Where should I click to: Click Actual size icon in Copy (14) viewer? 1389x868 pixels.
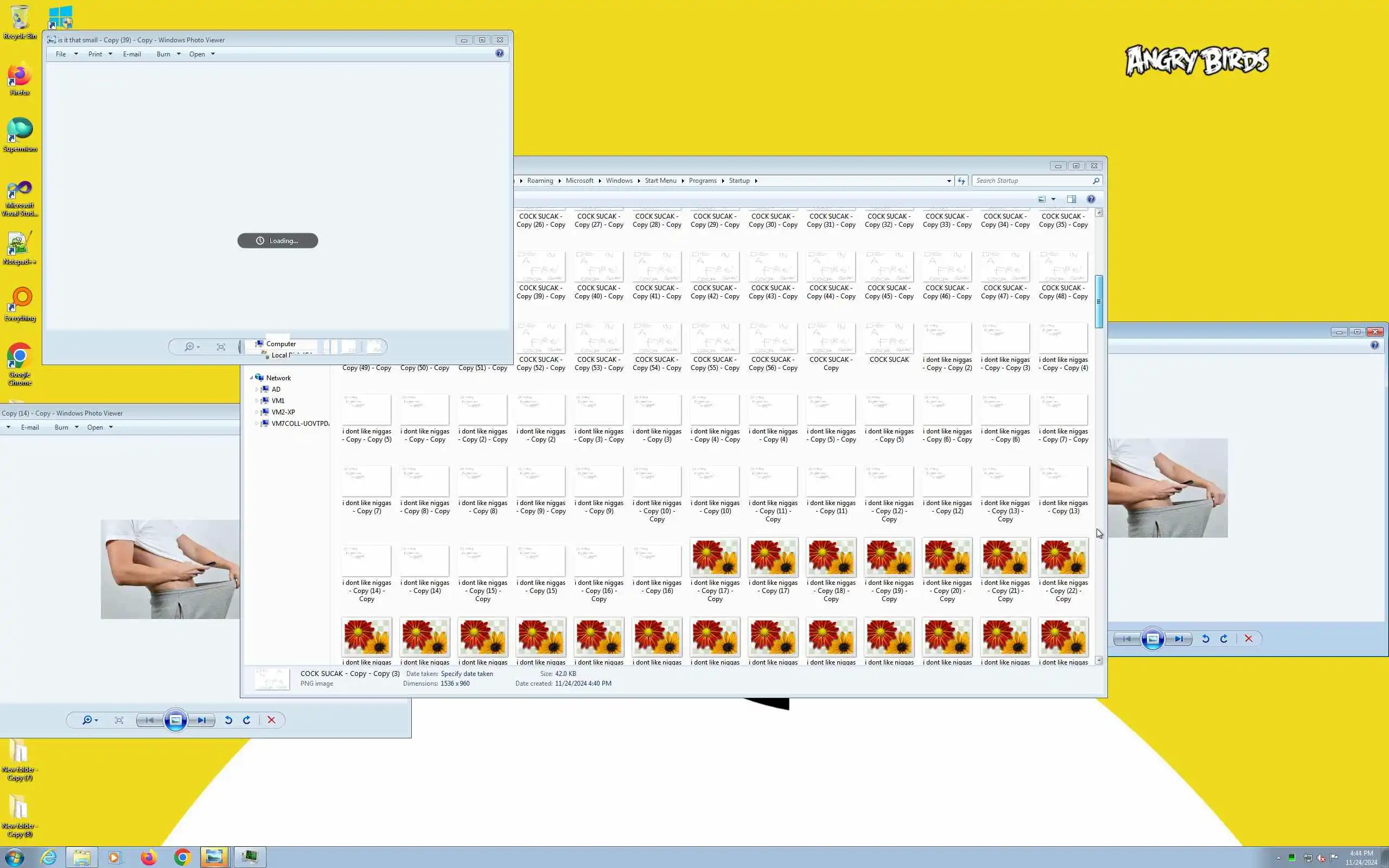(x=119, y=720)
